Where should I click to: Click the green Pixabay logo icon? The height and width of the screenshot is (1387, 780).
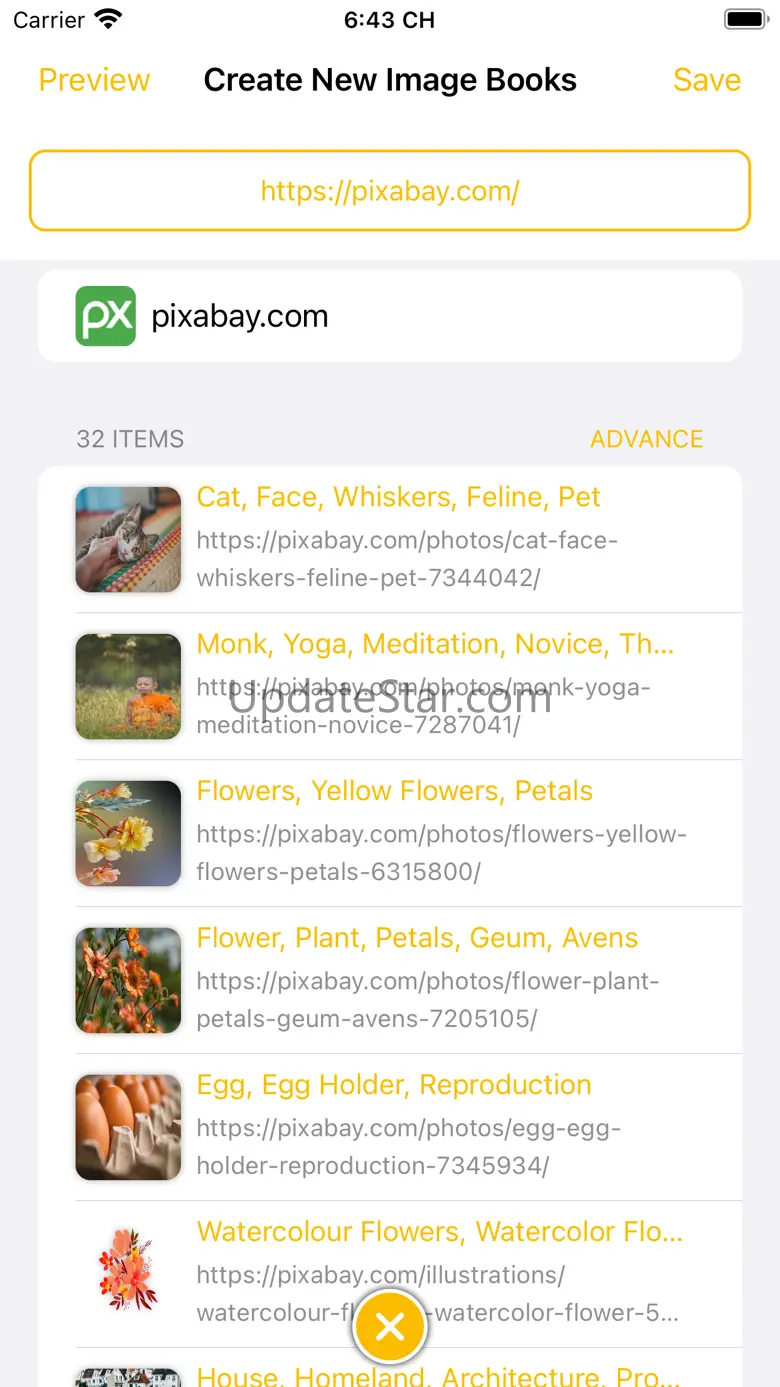click(106, 316)
